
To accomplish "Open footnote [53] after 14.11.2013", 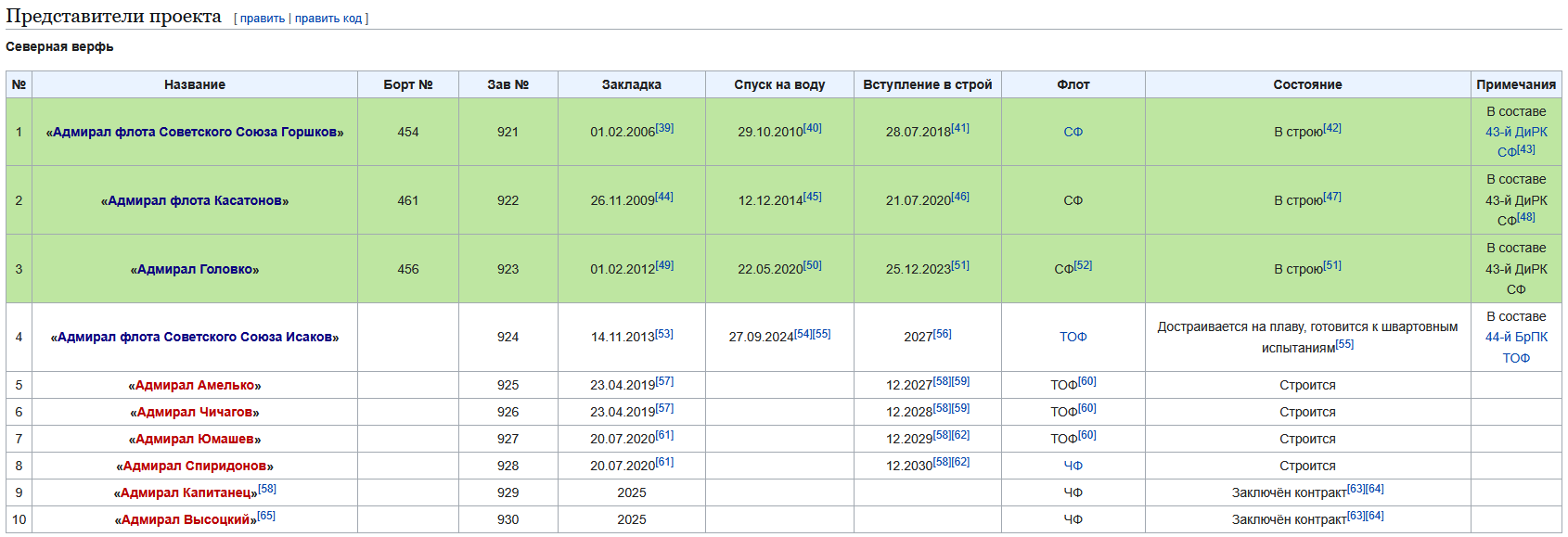I will [664, 334].
